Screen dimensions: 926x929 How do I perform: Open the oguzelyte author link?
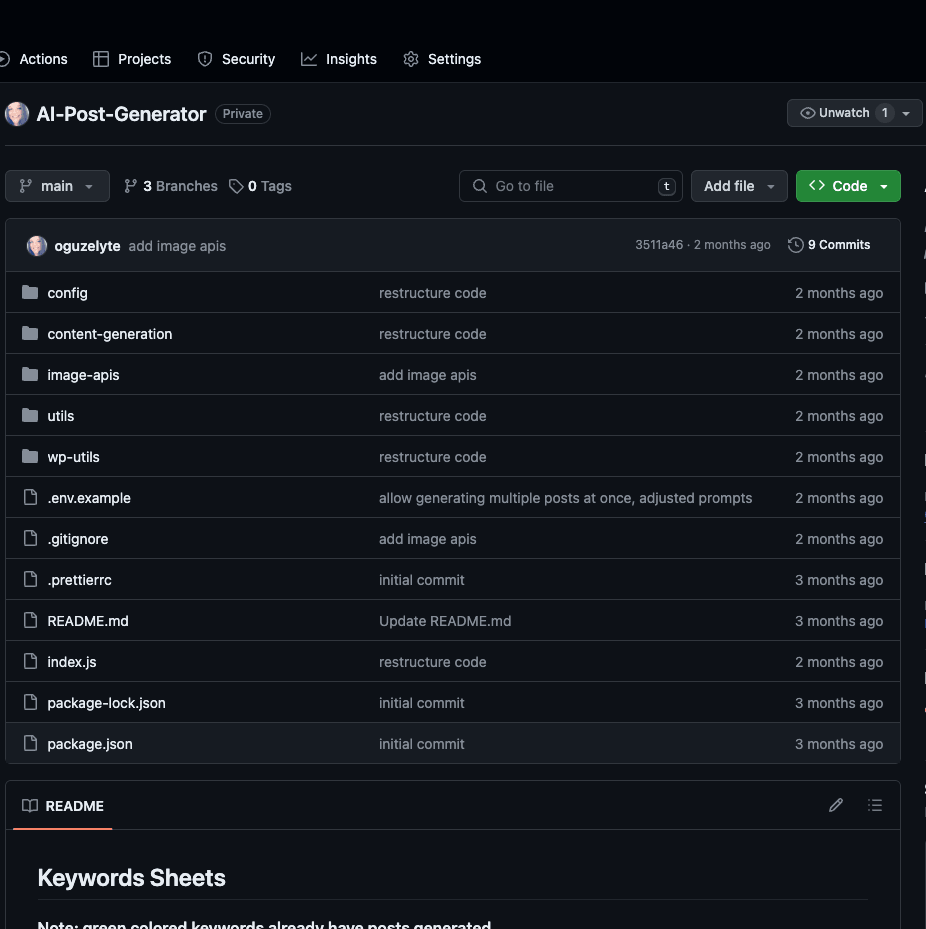coord(87,246)
